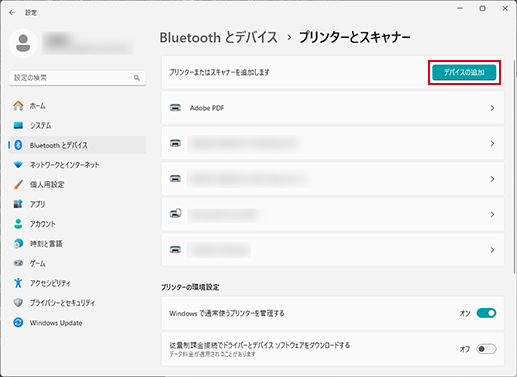Screen dimensions: 517x377
Task: Open ネットワークとインターネット settings
Action: (77, 165)
